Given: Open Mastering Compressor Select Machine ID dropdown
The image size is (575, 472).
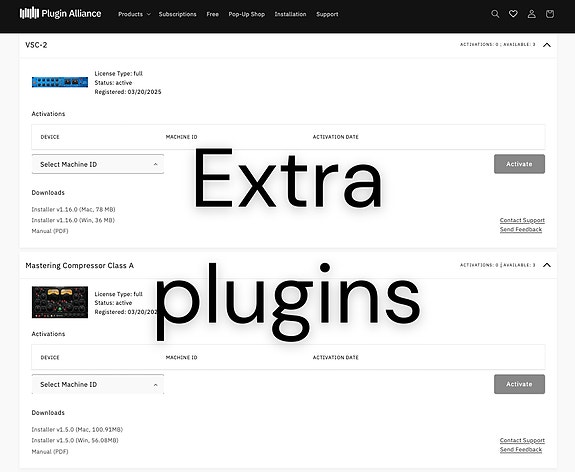Looking at the screenshot, I should tap(98, 384).
